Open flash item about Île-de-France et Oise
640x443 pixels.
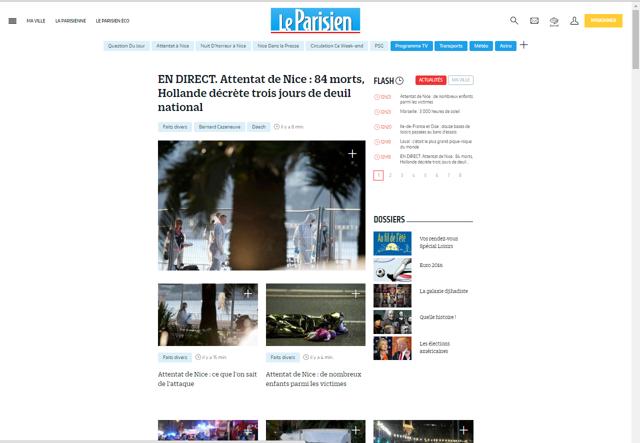click(435, 129)
